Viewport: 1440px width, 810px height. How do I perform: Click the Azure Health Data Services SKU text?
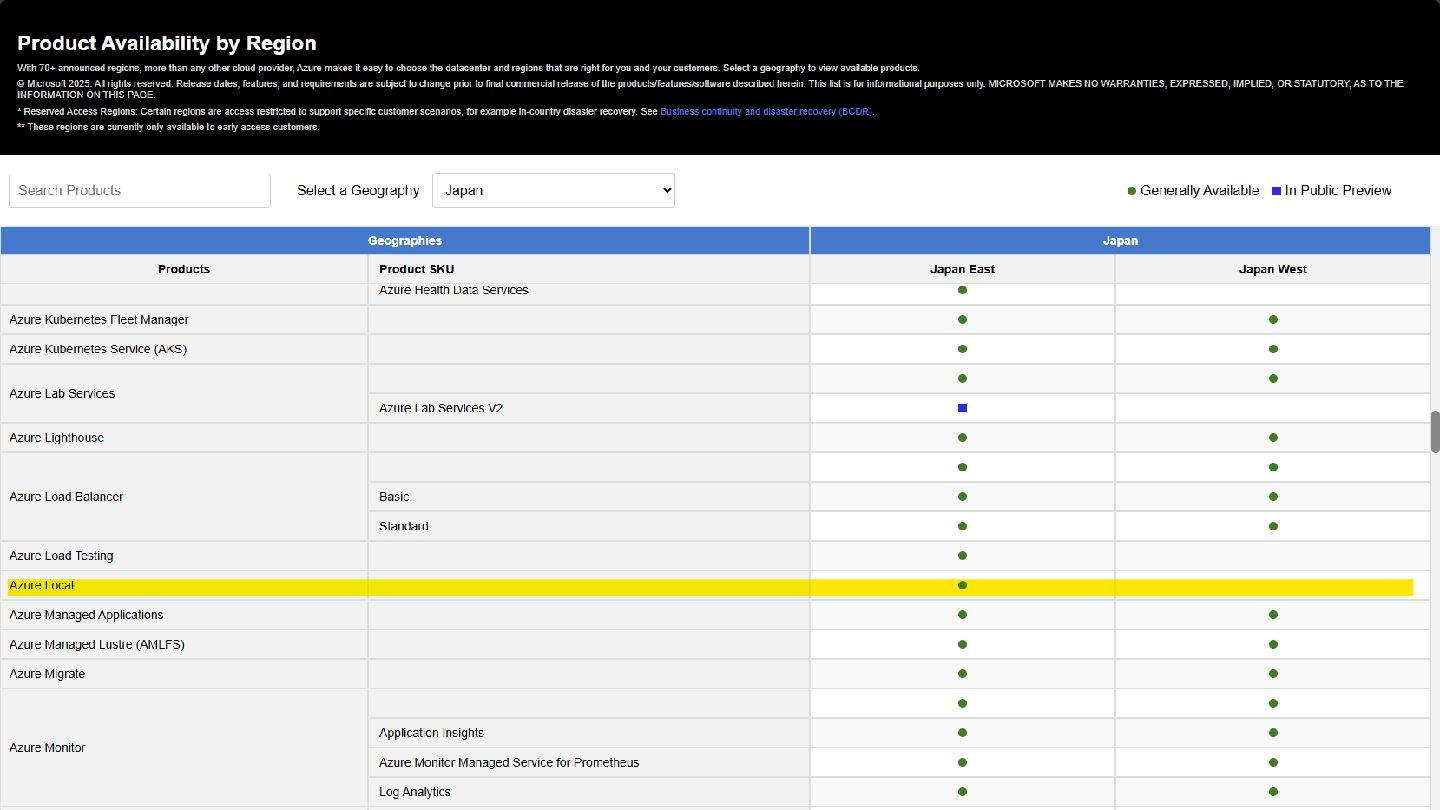pyautogui.click(x=454, y=290)
